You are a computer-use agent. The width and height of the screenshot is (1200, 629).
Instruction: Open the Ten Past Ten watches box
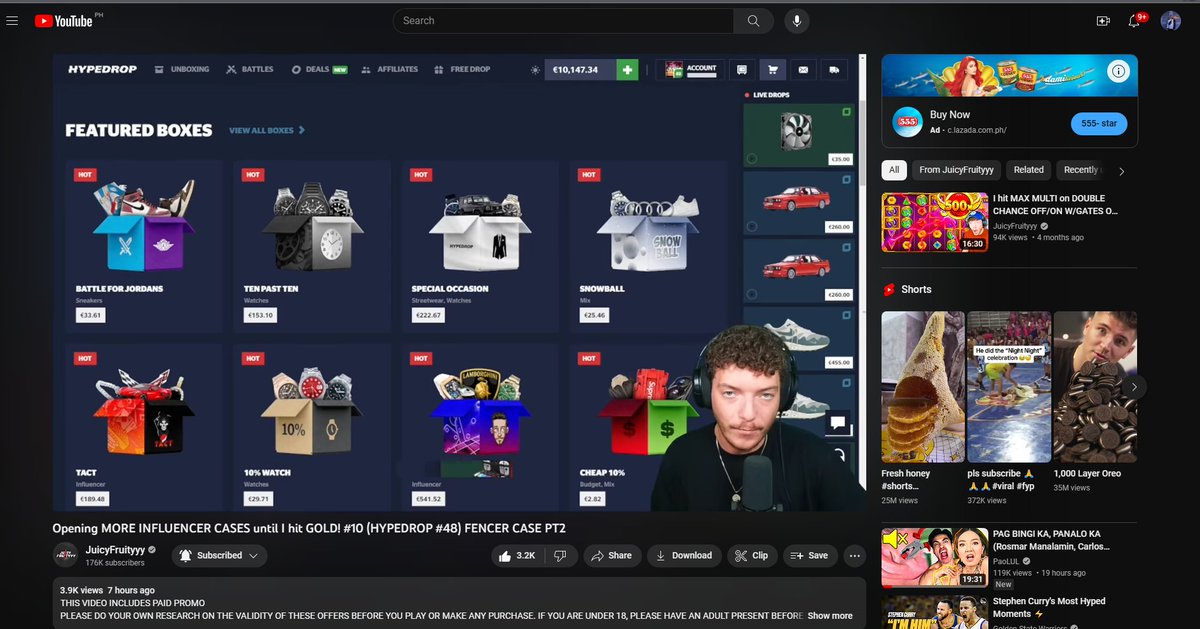pos(311,245)
